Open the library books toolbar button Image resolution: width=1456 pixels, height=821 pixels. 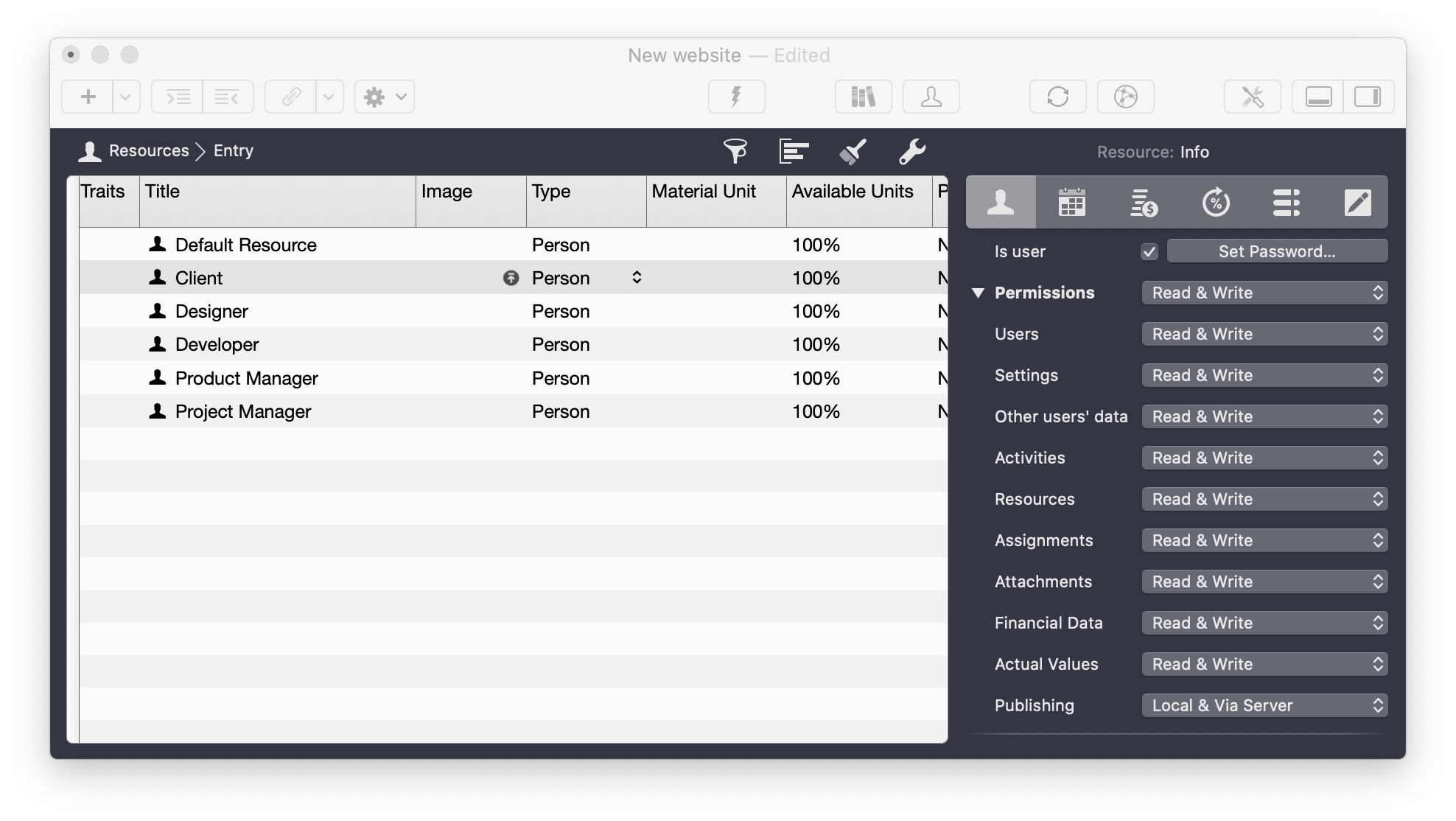(x=863, y=97)
